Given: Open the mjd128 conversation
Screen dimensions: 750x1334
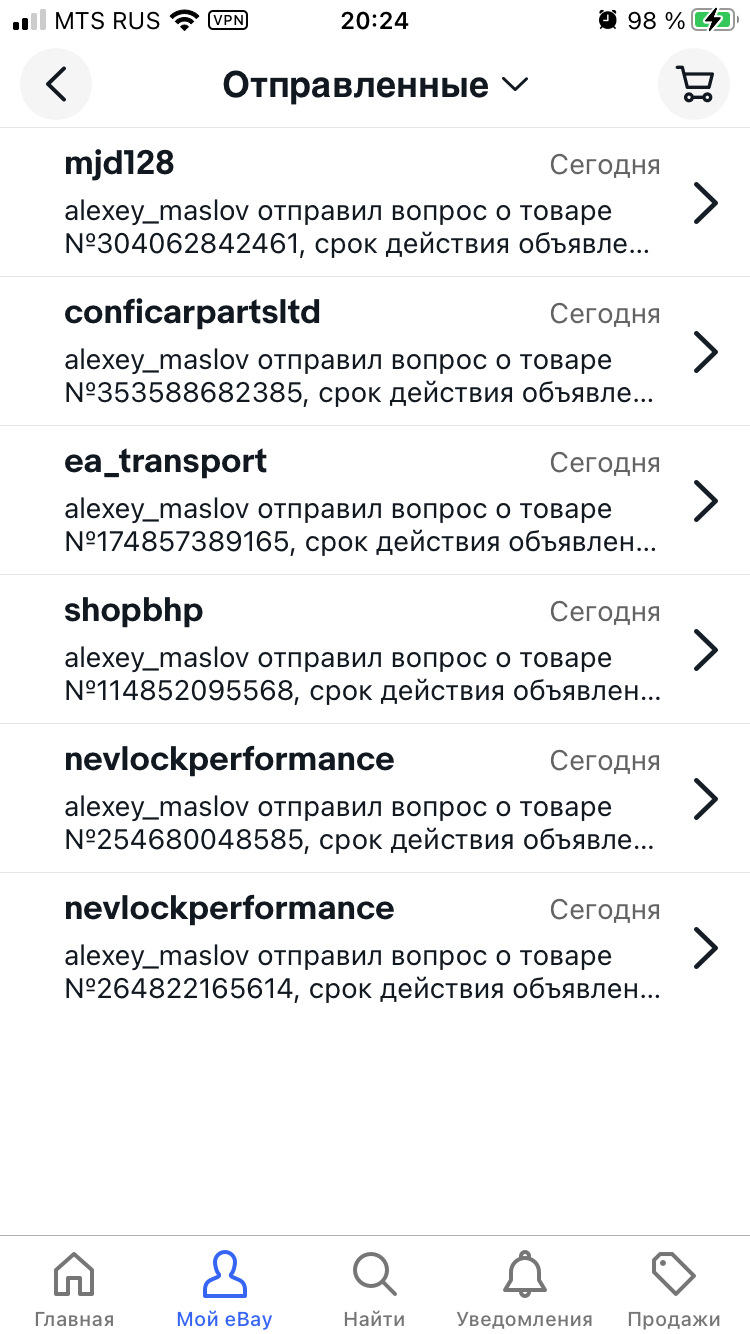Looking at the screenshot, I should point(360,203).
